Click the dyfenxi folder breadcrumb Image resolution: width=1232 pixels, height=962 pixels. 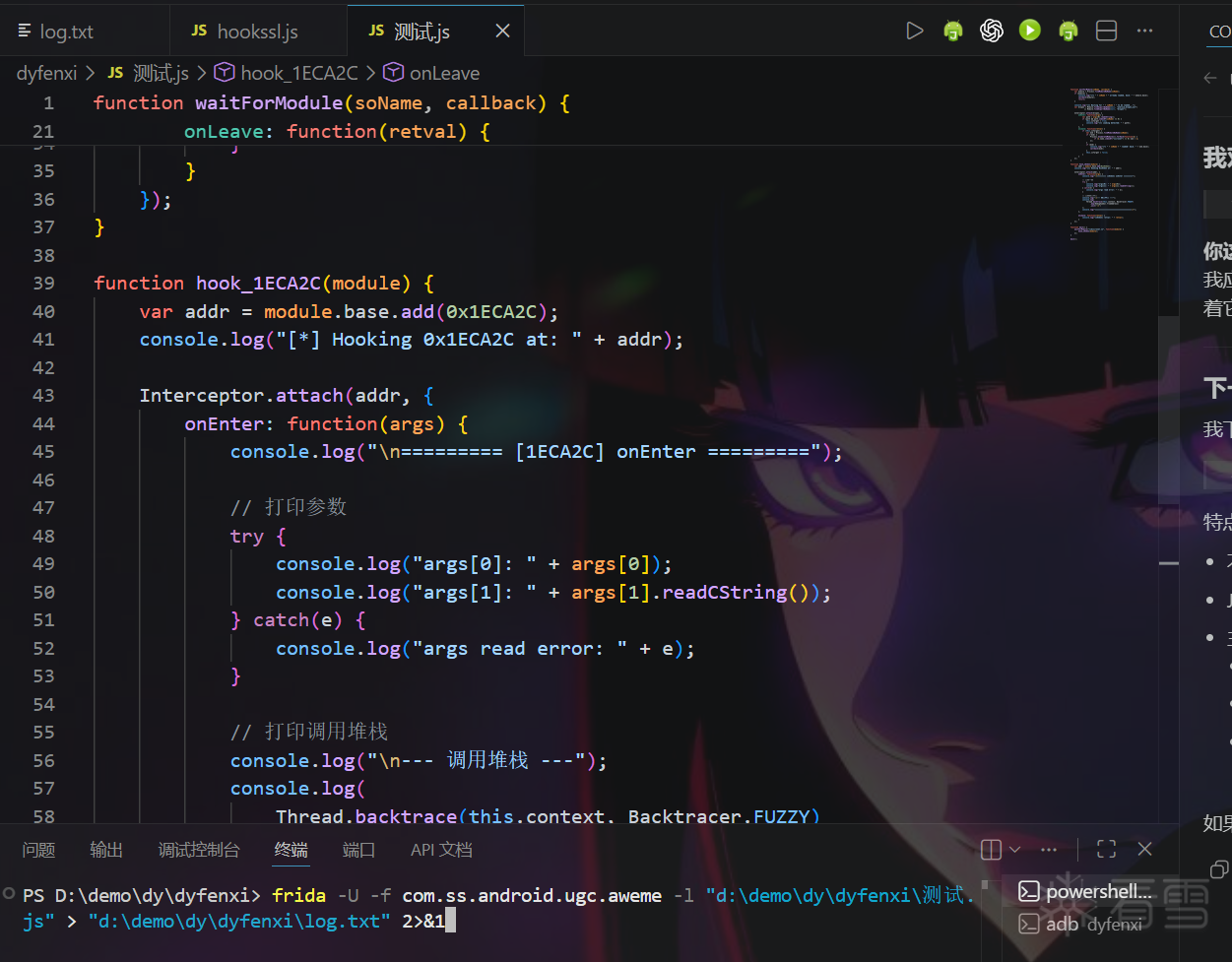coord(46,73)
